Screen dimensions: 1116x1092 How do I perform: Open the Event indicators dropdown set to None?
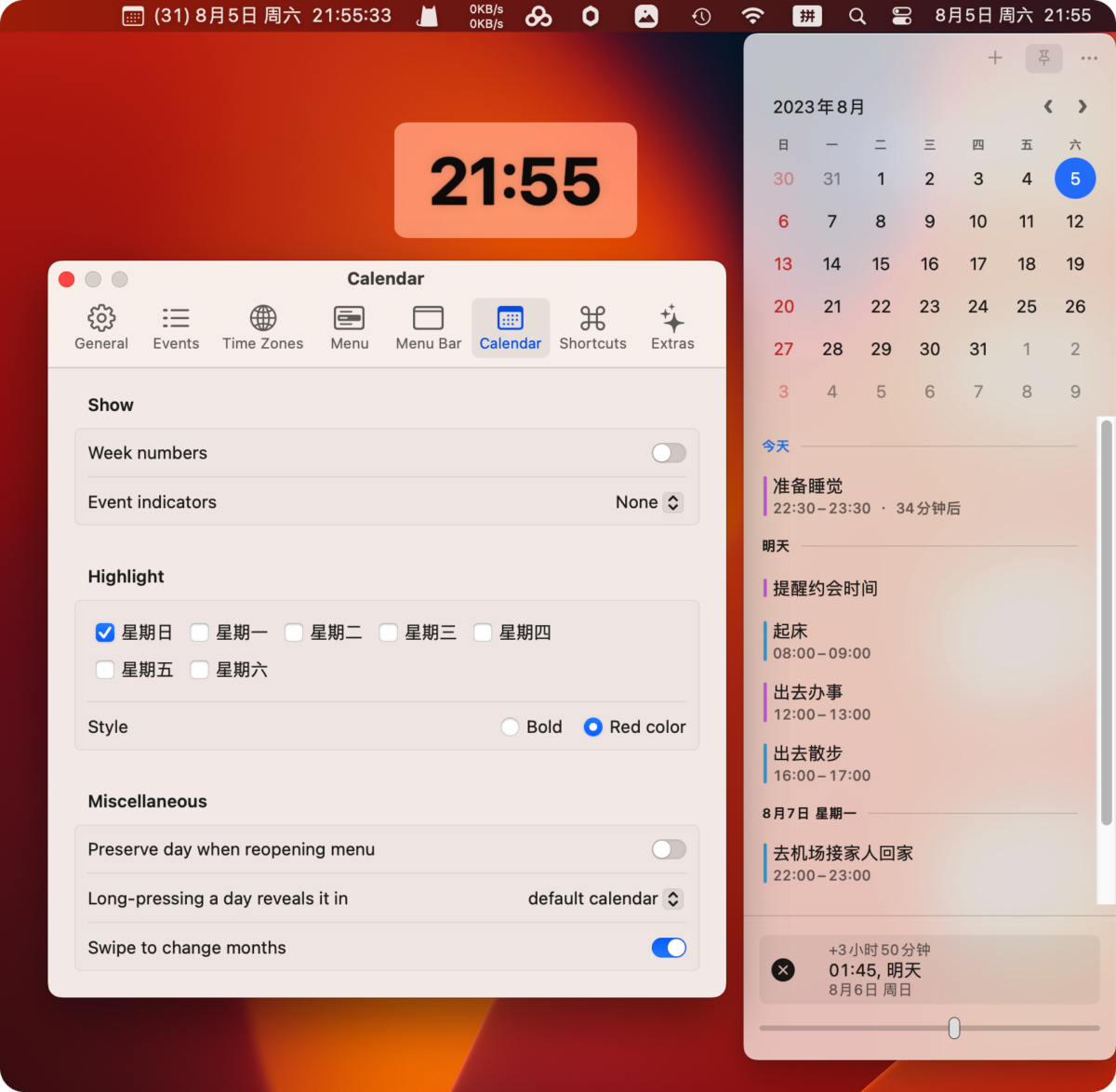coord(649,502)
